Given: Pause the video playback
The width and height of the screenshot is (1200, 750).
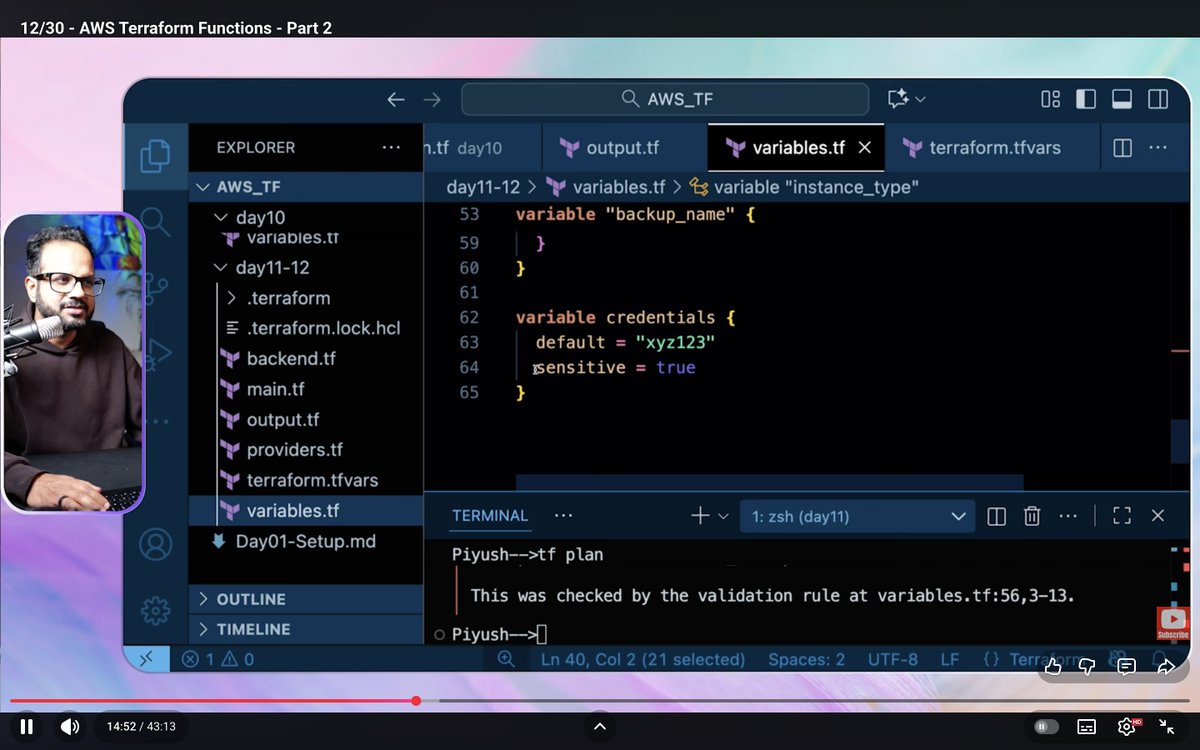Looking at the screenshot, I should (x=27, y=726).
